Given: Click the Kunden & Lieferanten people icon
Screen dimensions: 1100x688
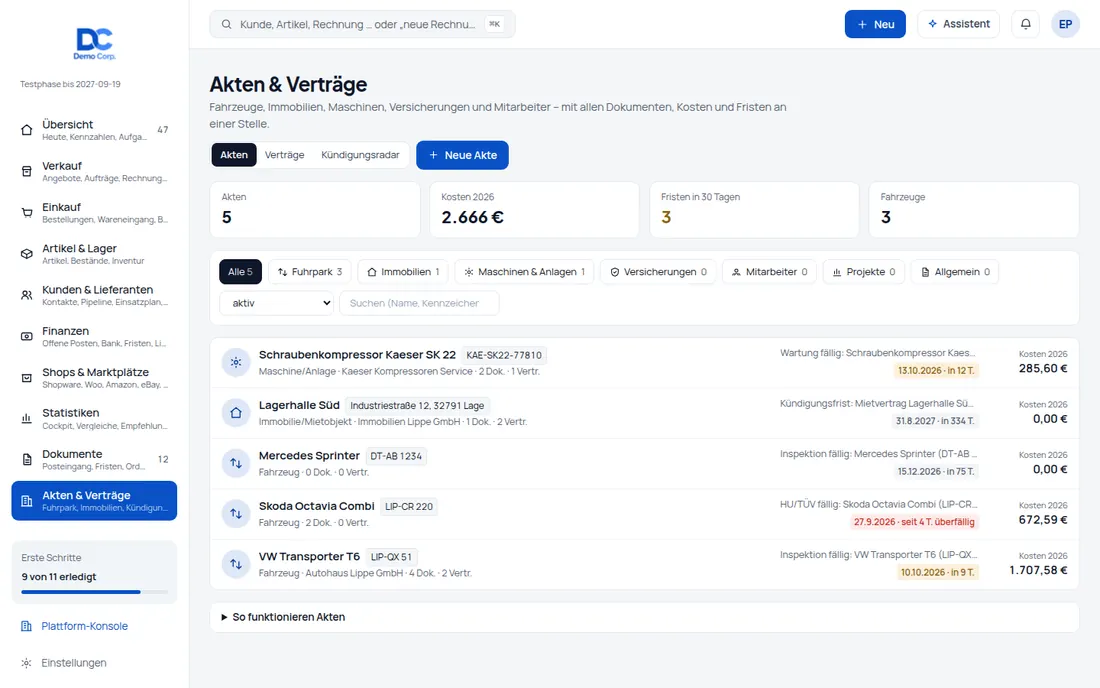Looking at the screenshot, I should [27, 295].
